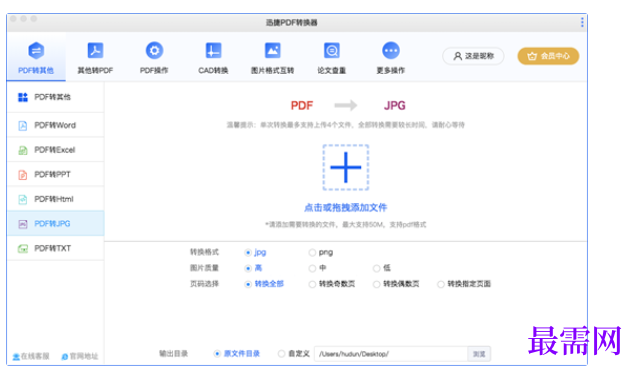640x372 pixels.
Task: Choose PDF转TXT in the sidebar
Action: pos(56,248)
